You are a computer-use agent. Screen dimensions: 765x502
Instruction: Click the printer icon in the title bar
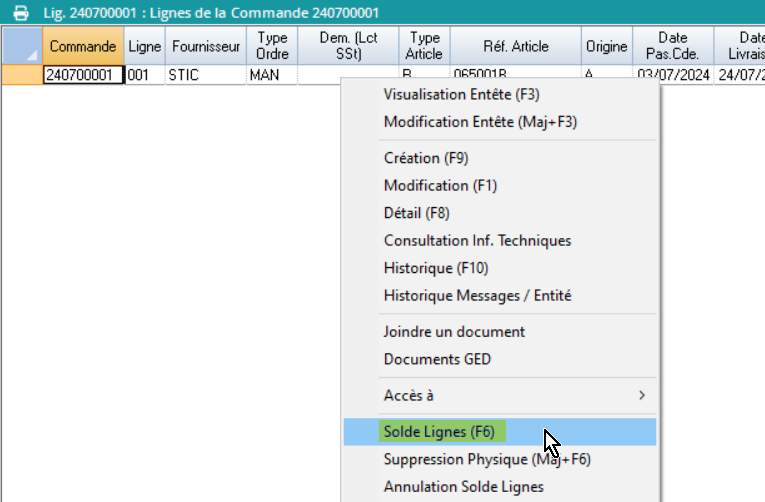click(20, 11)
